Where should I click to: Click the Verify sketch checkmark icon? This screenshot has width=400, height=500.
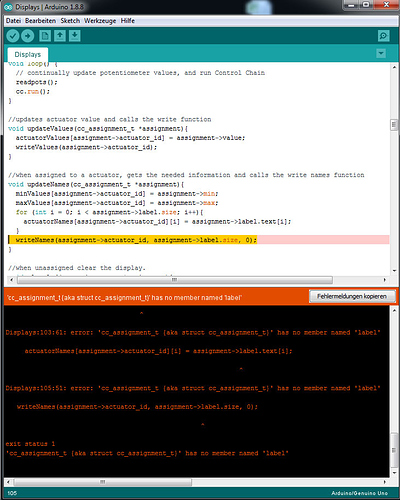(x=13, y=36)
